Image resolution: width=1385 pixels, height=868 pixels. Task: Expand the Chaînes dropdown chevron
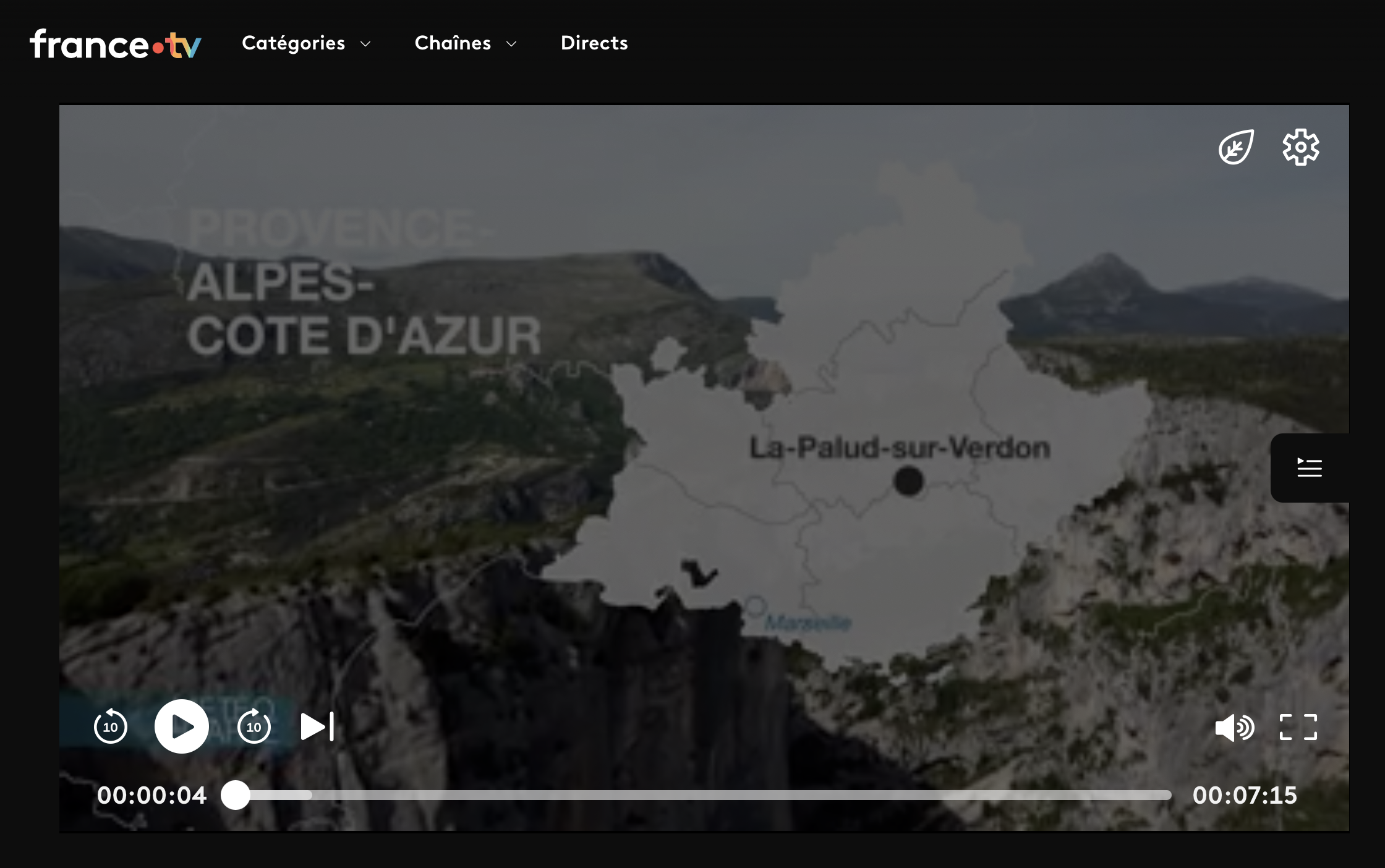pos(511,44)
